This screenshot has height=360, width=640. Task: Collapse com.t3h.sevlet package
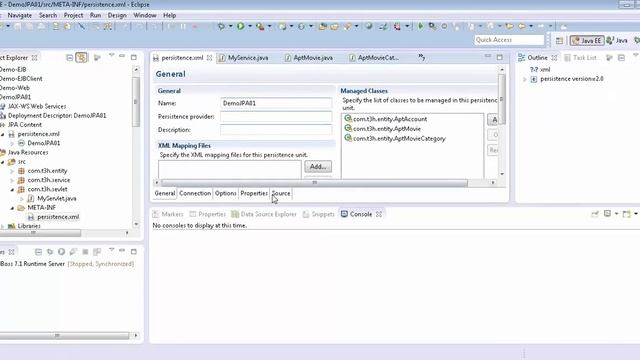tap(12, 189)
